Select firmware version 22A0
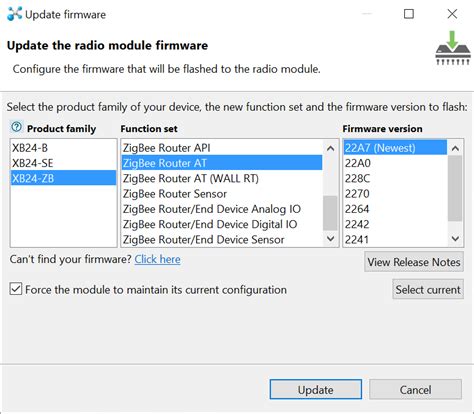 coord(395,163)
